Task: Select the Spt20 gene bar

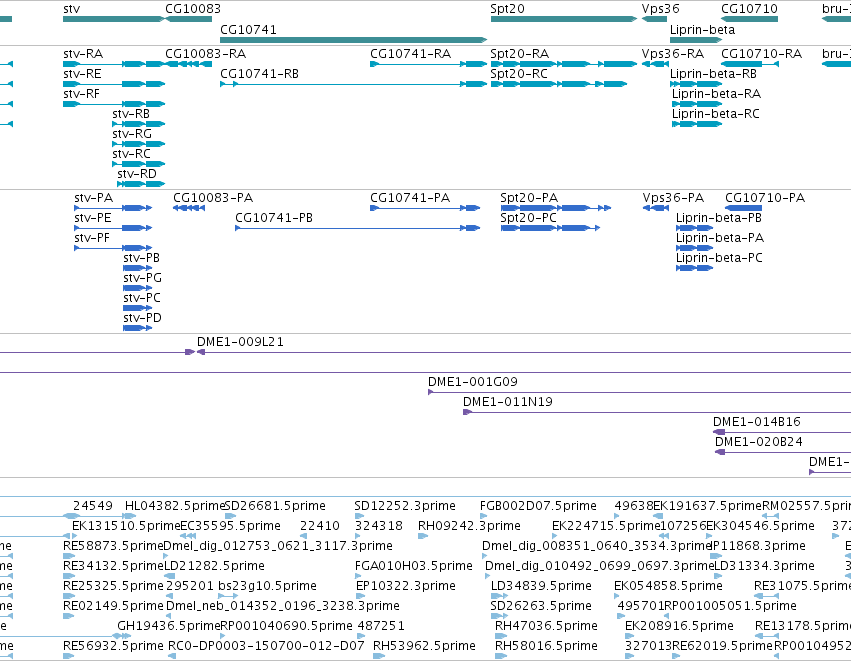Action: click(x=564, y=19)
